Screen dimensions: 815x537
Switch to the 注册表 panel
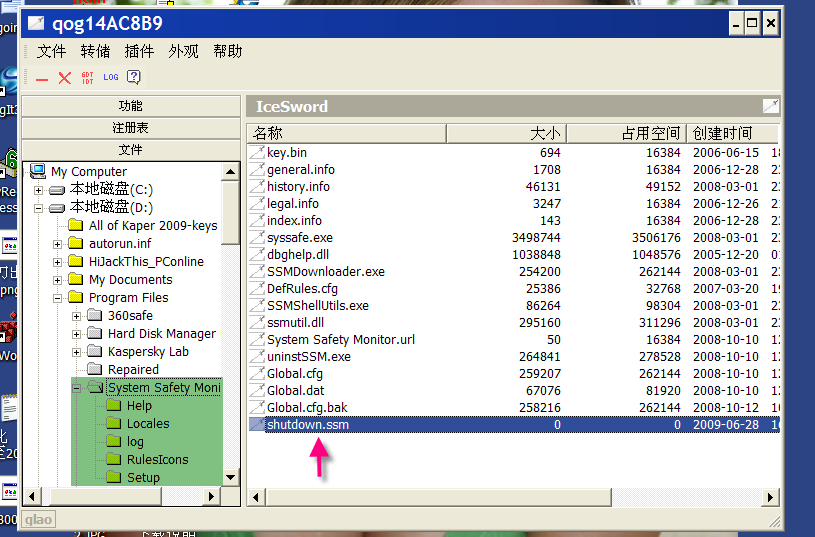pos(131,128)
